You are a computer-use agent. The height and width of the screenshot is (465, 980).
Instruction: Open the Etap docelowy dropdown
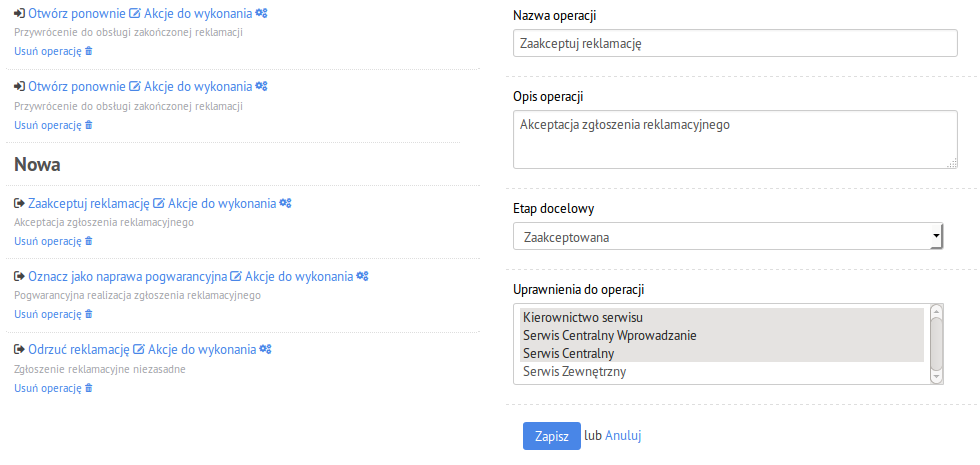(x=728, y=236)
